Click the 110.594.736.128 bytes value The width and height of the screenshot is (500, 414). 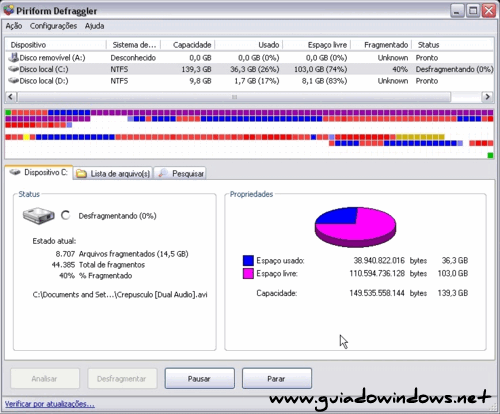[x=377, y=274]
